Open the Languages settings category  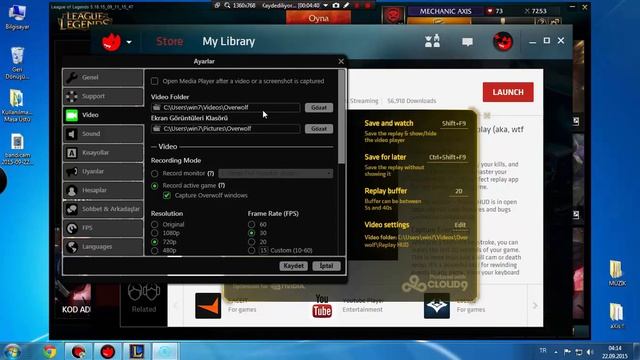click(103, 247)
